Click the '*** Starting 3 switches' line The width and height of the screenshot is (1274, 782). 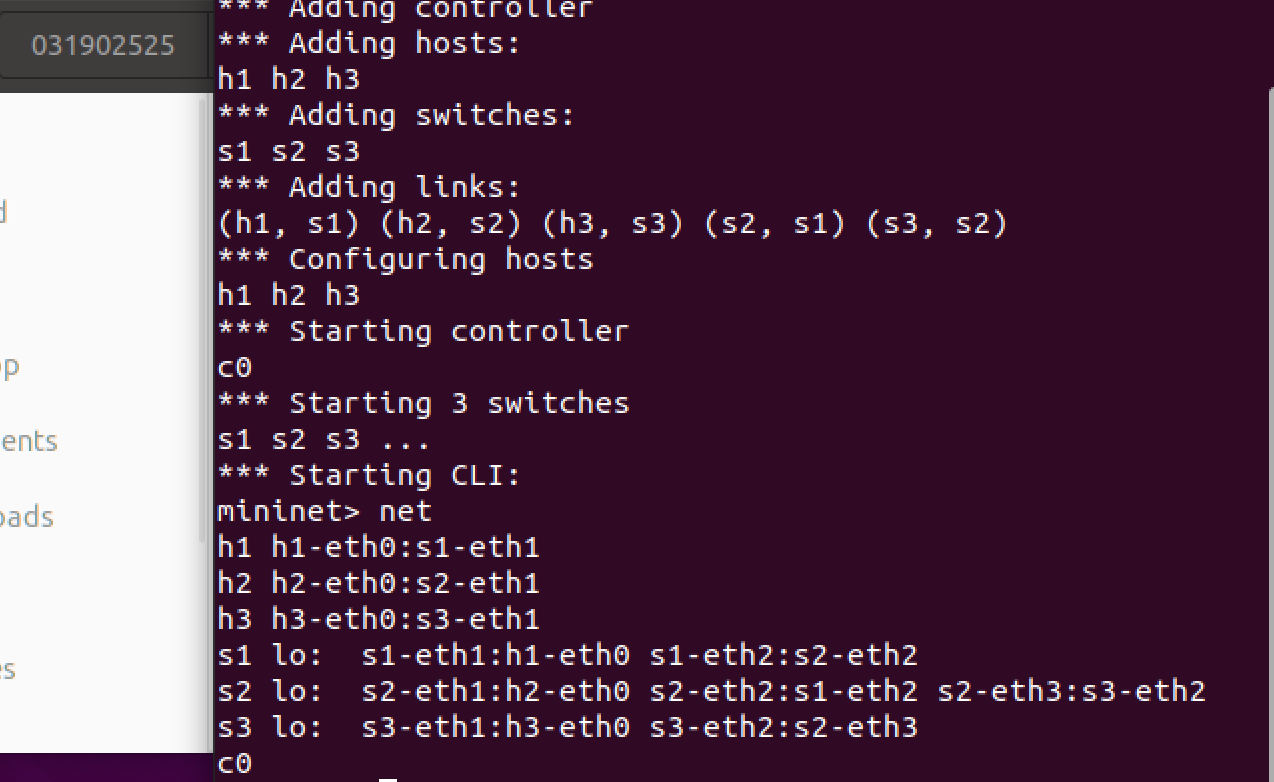pyautogui.click(x=423, y=403)
